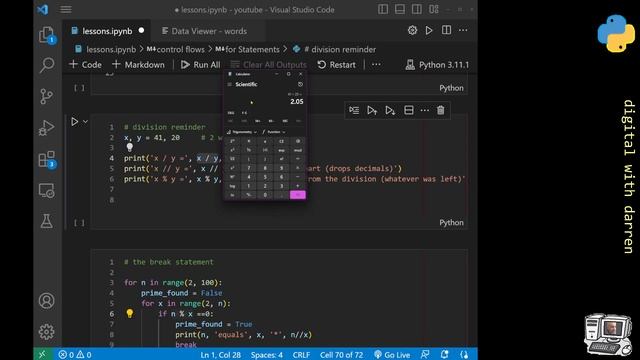Split the editor to the right
Image resolution: width=640 pixels, height=360 pixels.
(x=446, y=30)
